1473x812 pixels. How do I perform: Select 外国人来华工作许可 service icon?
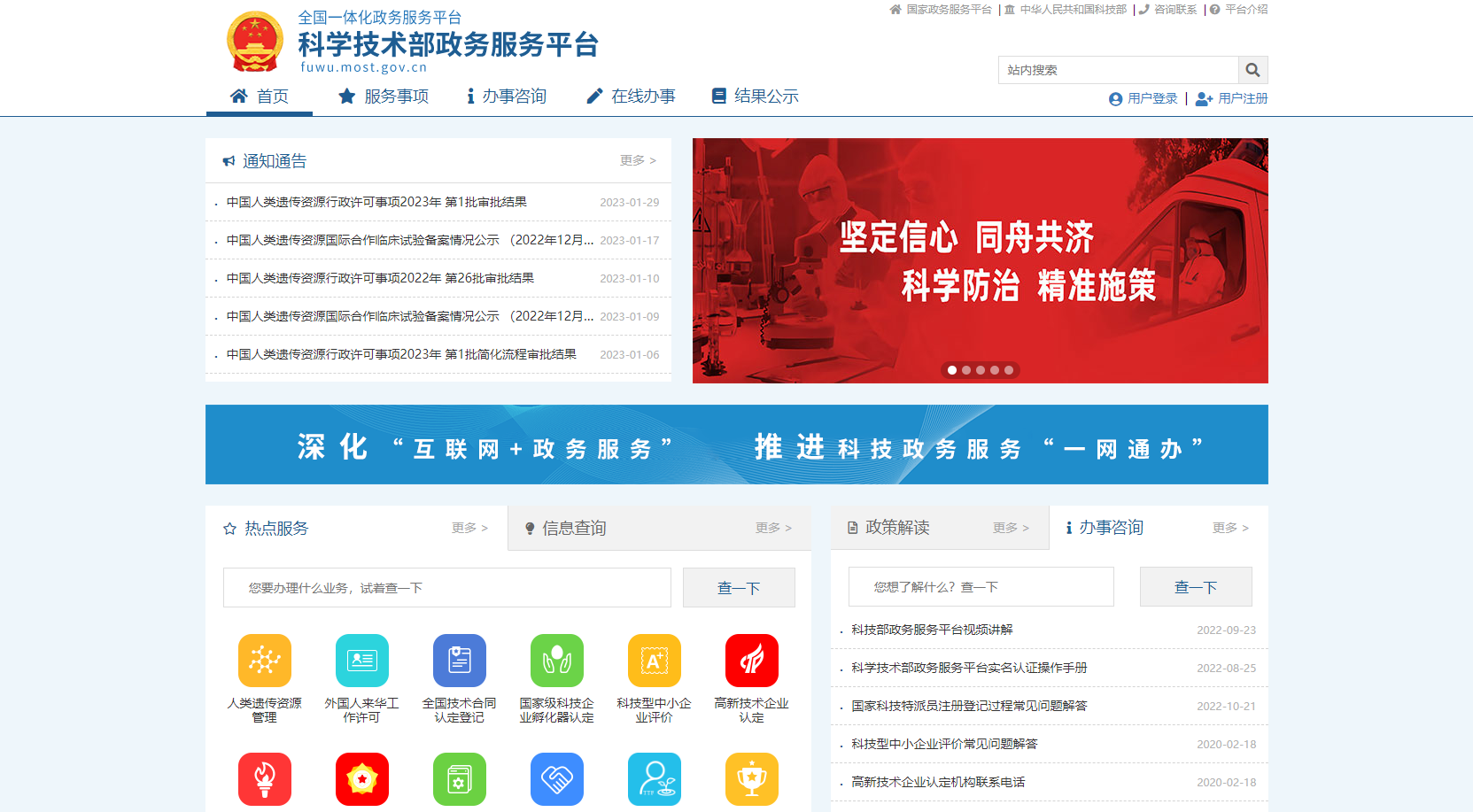click(x=361, y=660)
